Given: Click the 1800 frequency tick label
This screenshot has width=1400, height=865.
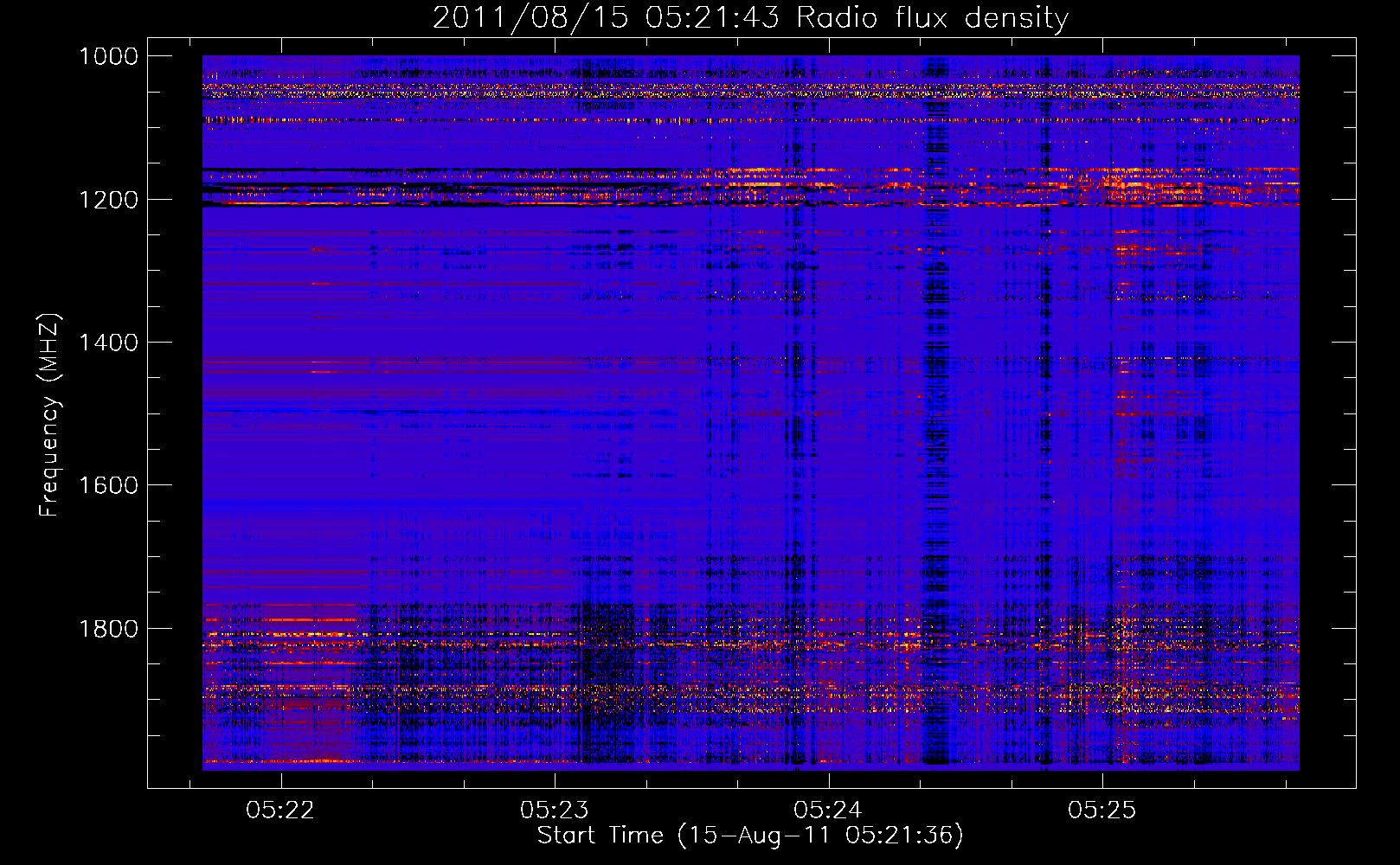Looking at the screenshot, I should click(109, 629).
